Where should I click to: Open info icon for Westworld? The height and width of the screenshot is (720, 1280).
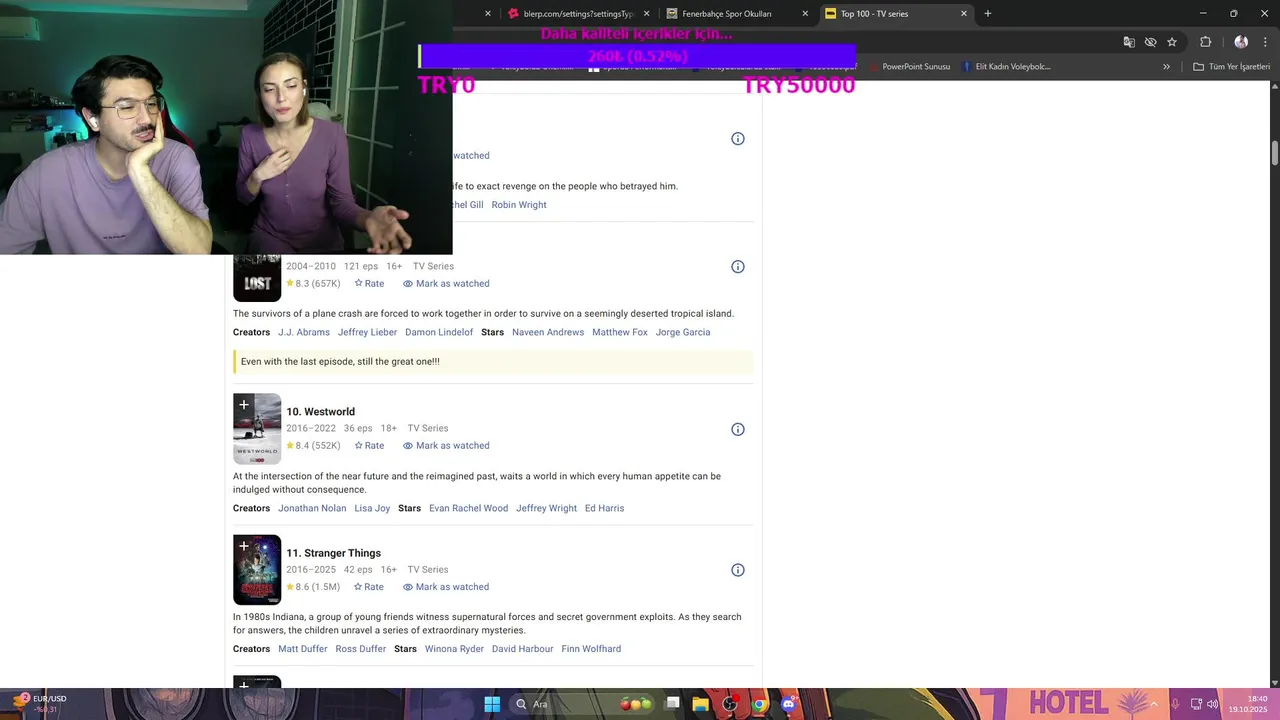coord(738,429)
